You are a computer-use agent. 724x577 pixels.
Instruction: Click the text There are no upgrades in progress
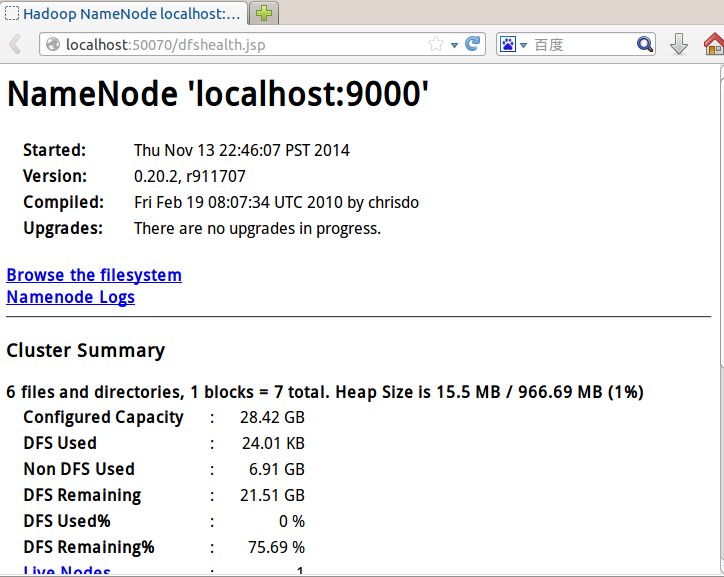pyautogui.click(x=258, y=228)
